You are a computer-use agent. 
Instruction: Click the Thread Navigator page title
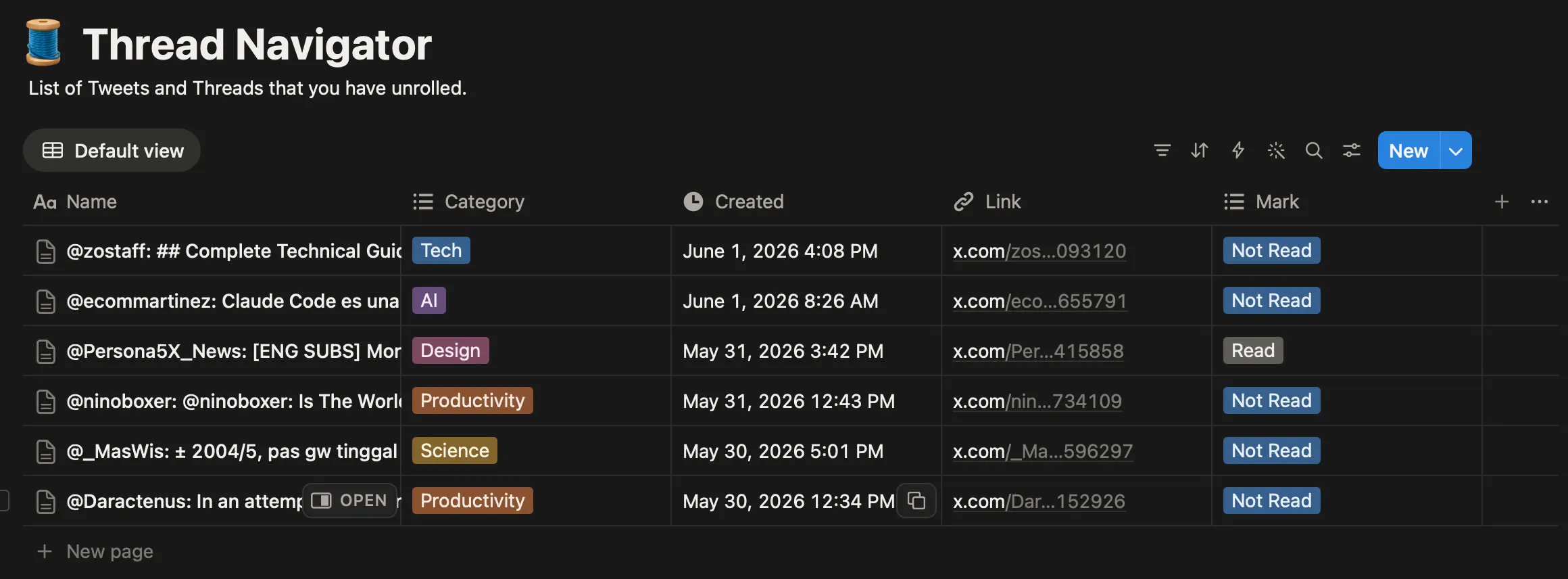257,44
